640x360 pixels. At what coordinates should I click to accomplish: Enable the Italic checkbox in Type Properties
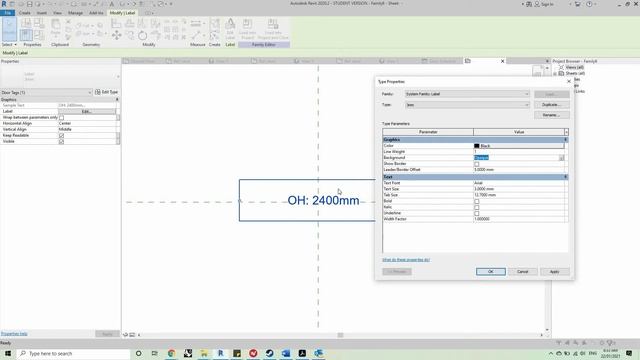(x=476, y=207)
